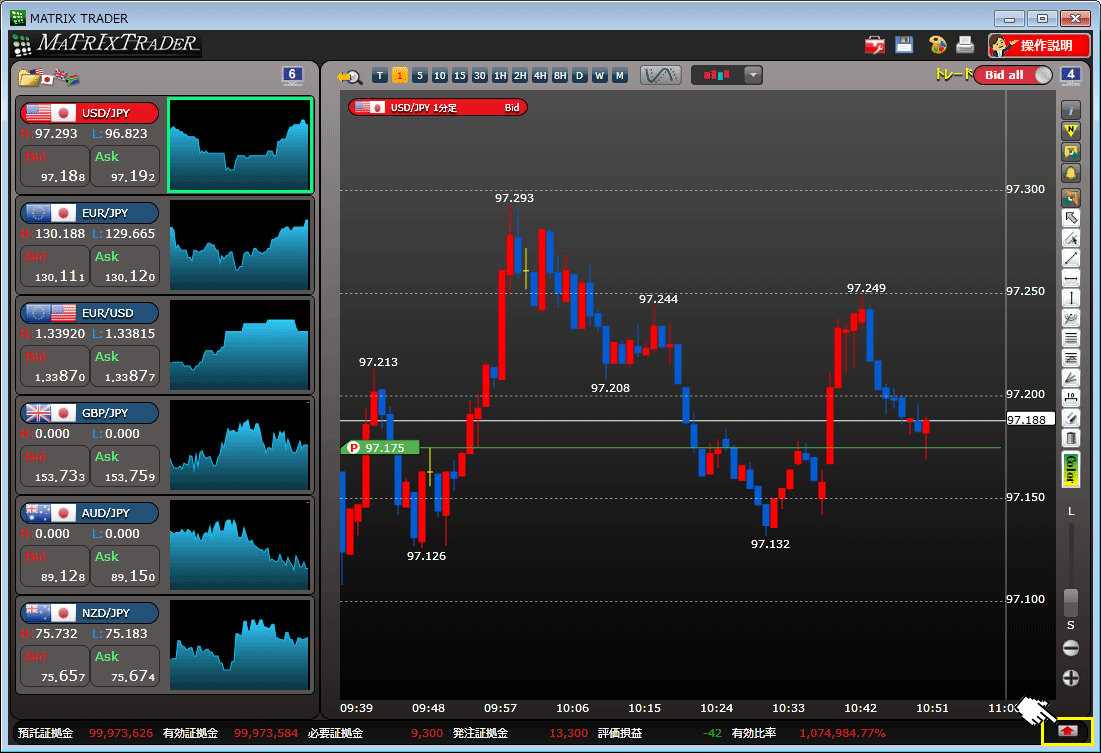The image size is (1101, 753).
Task: Open the GBP/JPY mini chart thumbnail
Action: coord(239,445)
